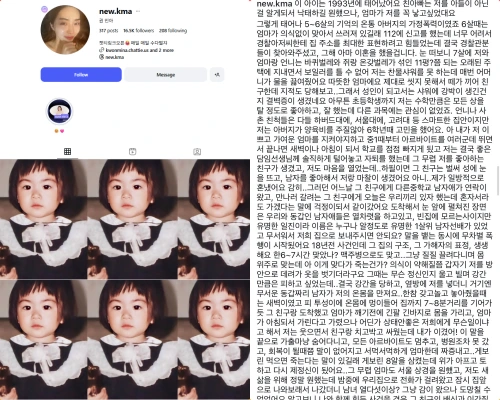View the profile picture
This screenshot has width=500, height=400.
point(65,30)
